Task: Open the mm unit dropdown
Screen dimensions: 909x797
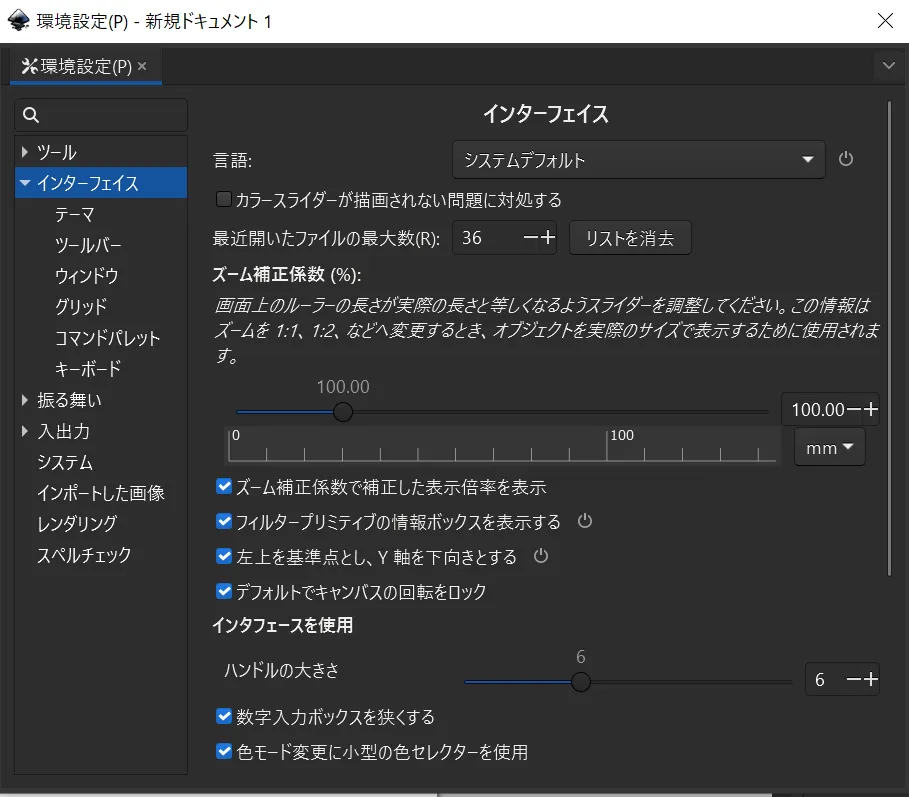Action: (830, 447)
